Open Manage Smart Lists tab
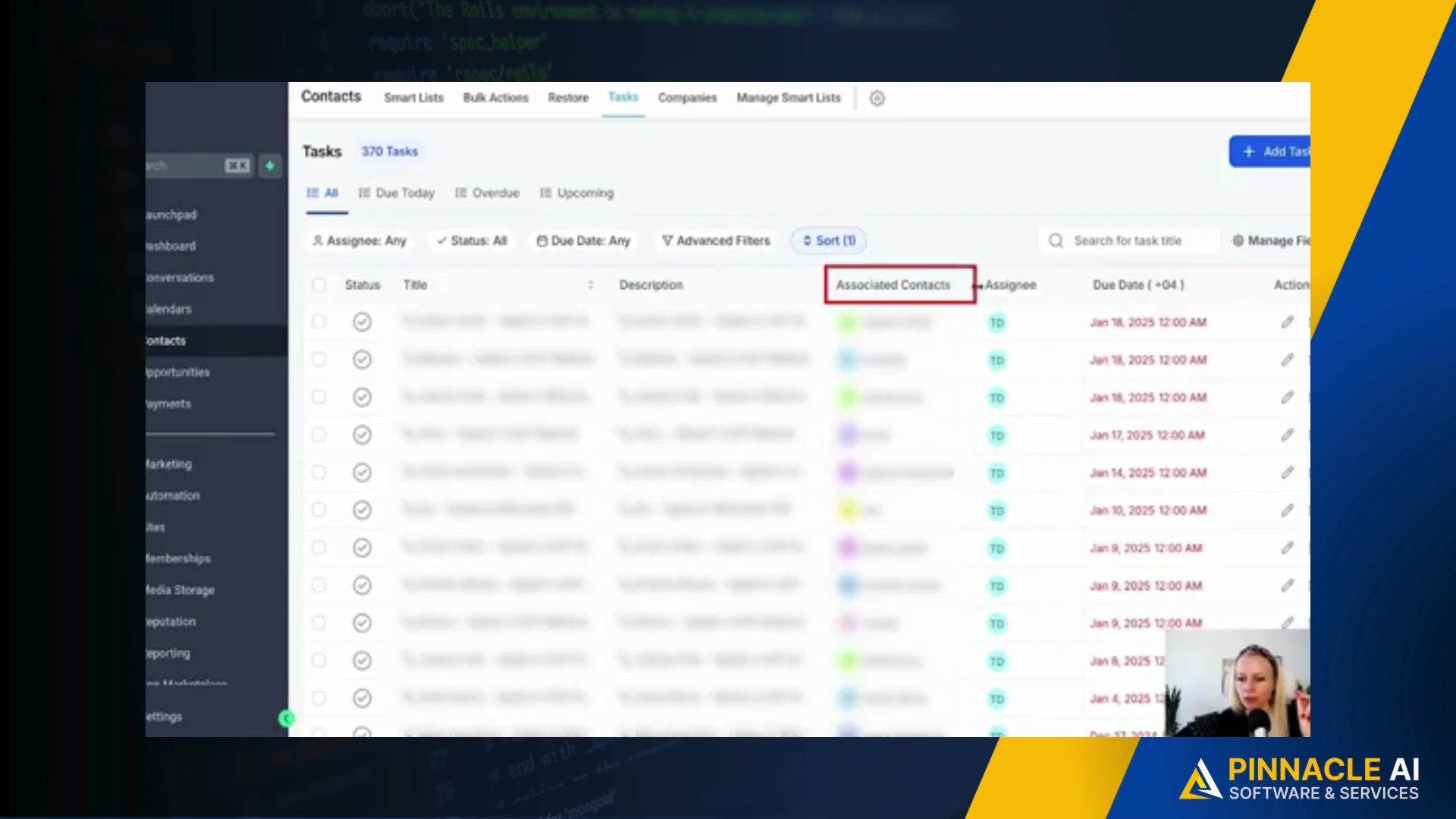 (x=789, y=98)
